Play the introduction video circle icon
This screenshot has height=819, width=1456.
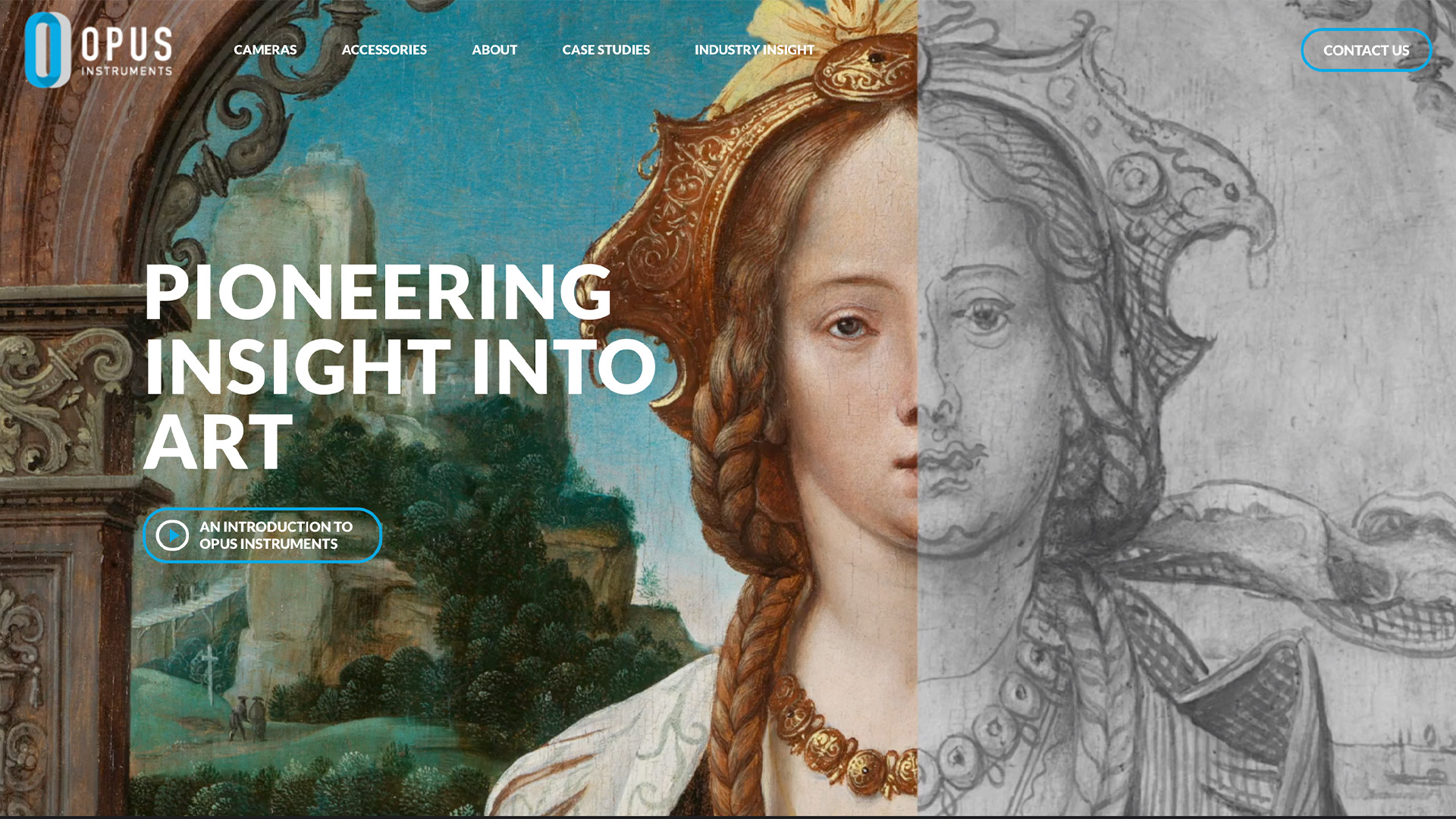173,535
